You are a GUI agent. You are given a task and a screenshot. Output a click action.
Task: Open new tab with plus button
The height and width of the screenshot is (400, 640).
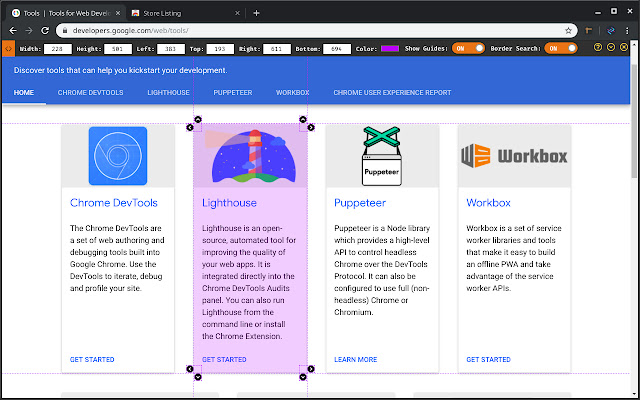coord(256,13)
